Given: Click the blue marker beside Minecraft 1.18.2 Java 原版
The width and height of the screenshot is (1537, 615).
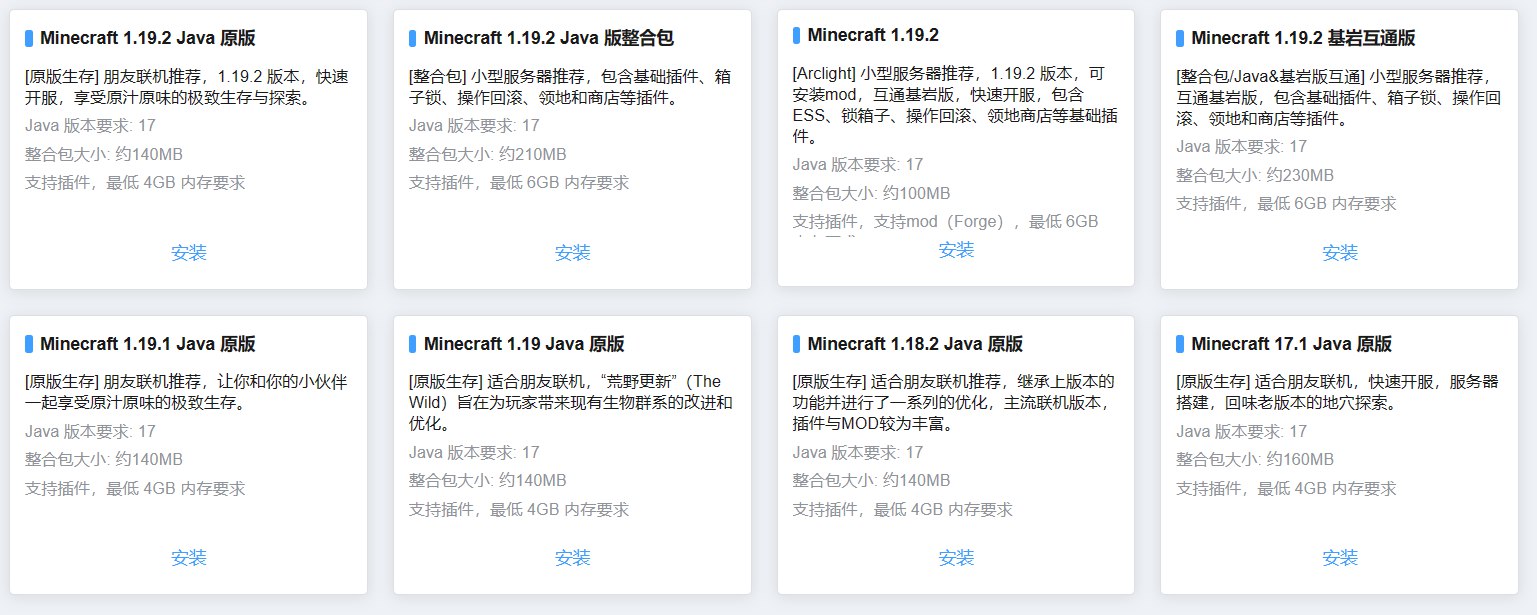Looking at the screenshot, I should coord(797,344).
